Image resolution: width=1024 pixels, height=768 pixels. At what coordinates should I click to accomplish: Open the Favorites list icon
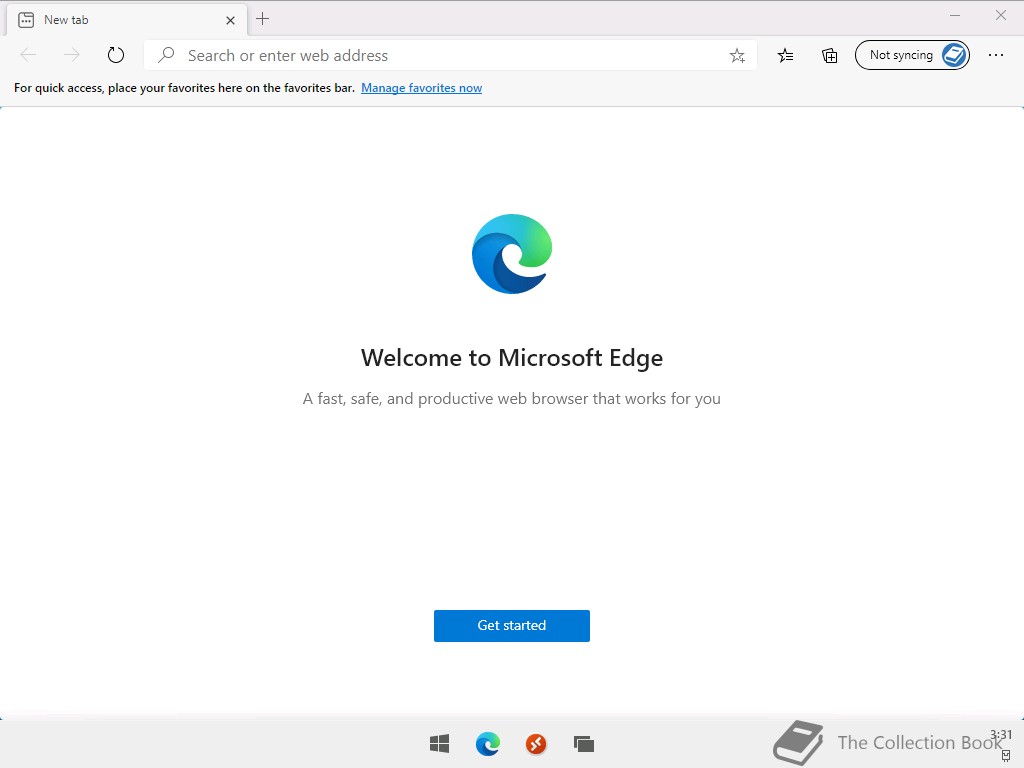(x=786, y=56)
